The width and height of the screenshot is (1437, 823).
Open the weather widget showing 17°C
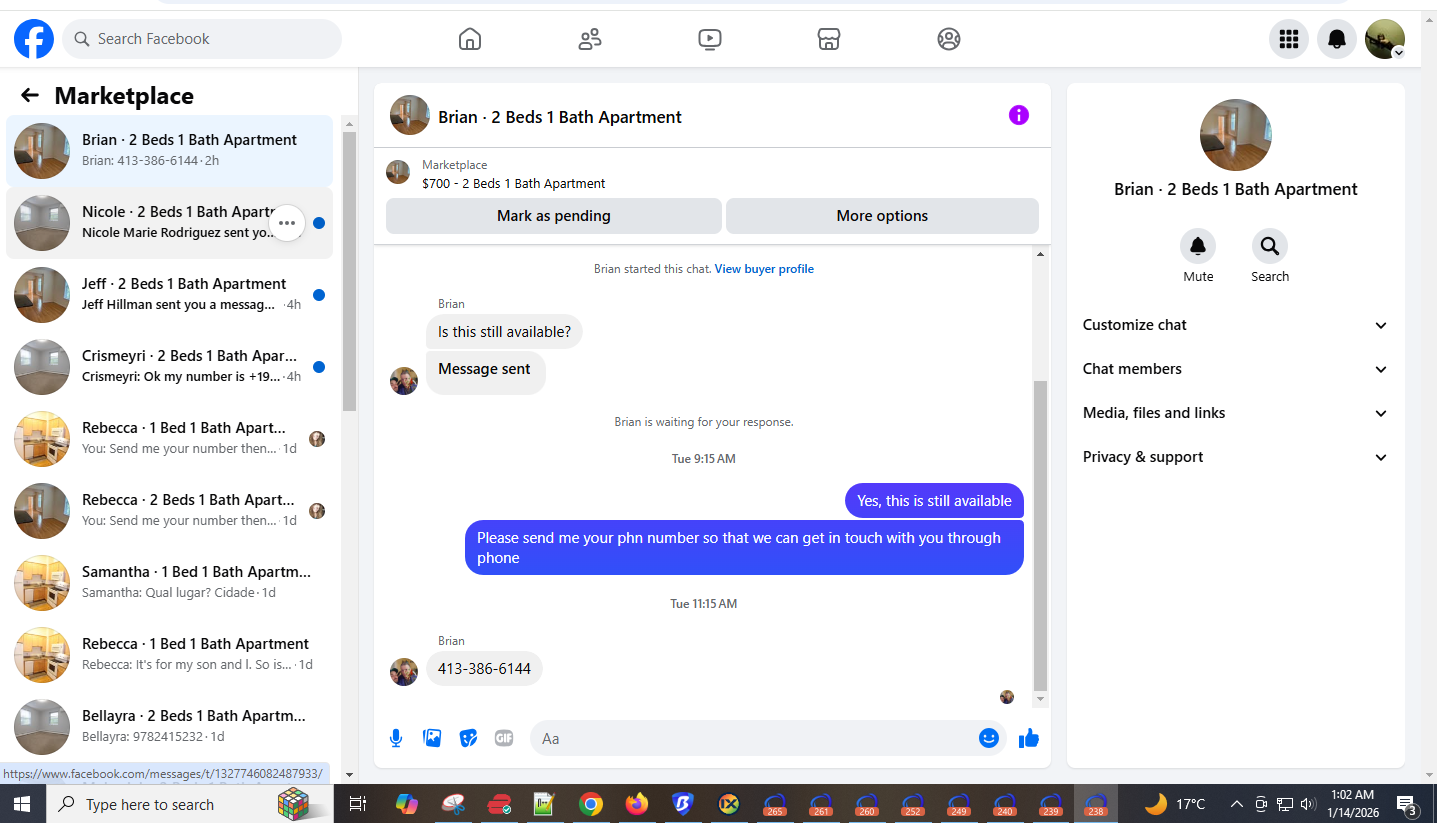point(1176,804)
